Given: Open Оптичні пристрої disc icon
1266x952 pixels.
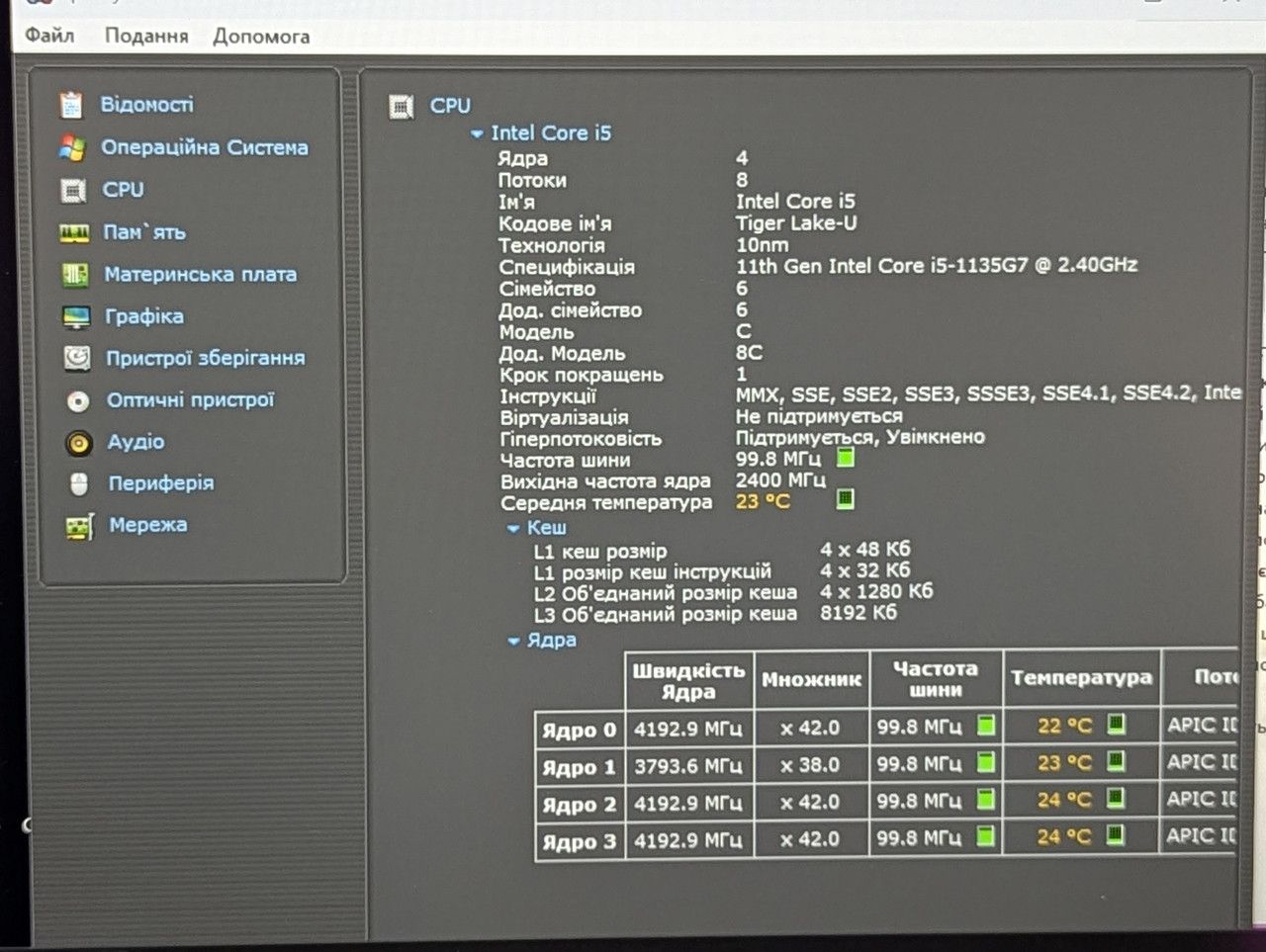Looking at the screenshot, I should click(78, 401).
